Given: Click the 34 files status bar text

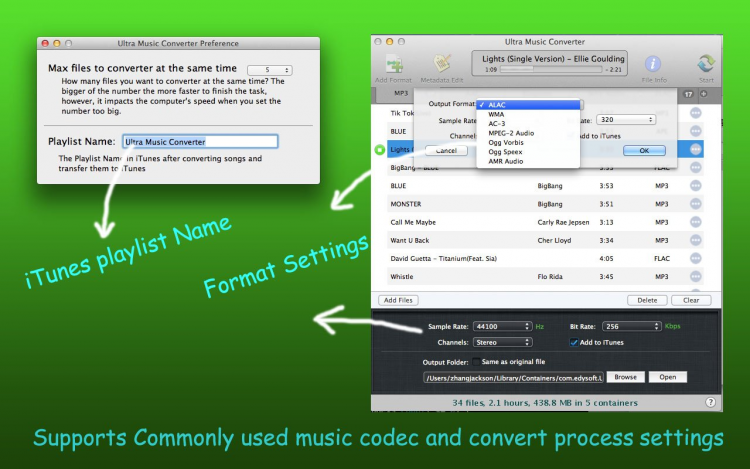Looking at the screenshot, I should pos(545,403).
